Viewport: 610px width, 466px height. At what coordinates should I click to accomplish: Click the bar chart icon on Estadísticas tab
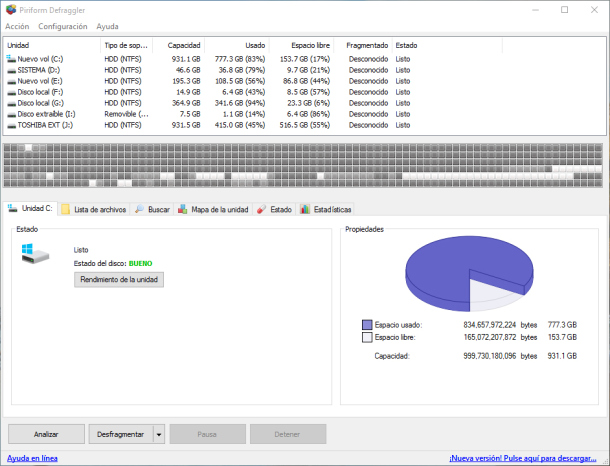point(305,209)
